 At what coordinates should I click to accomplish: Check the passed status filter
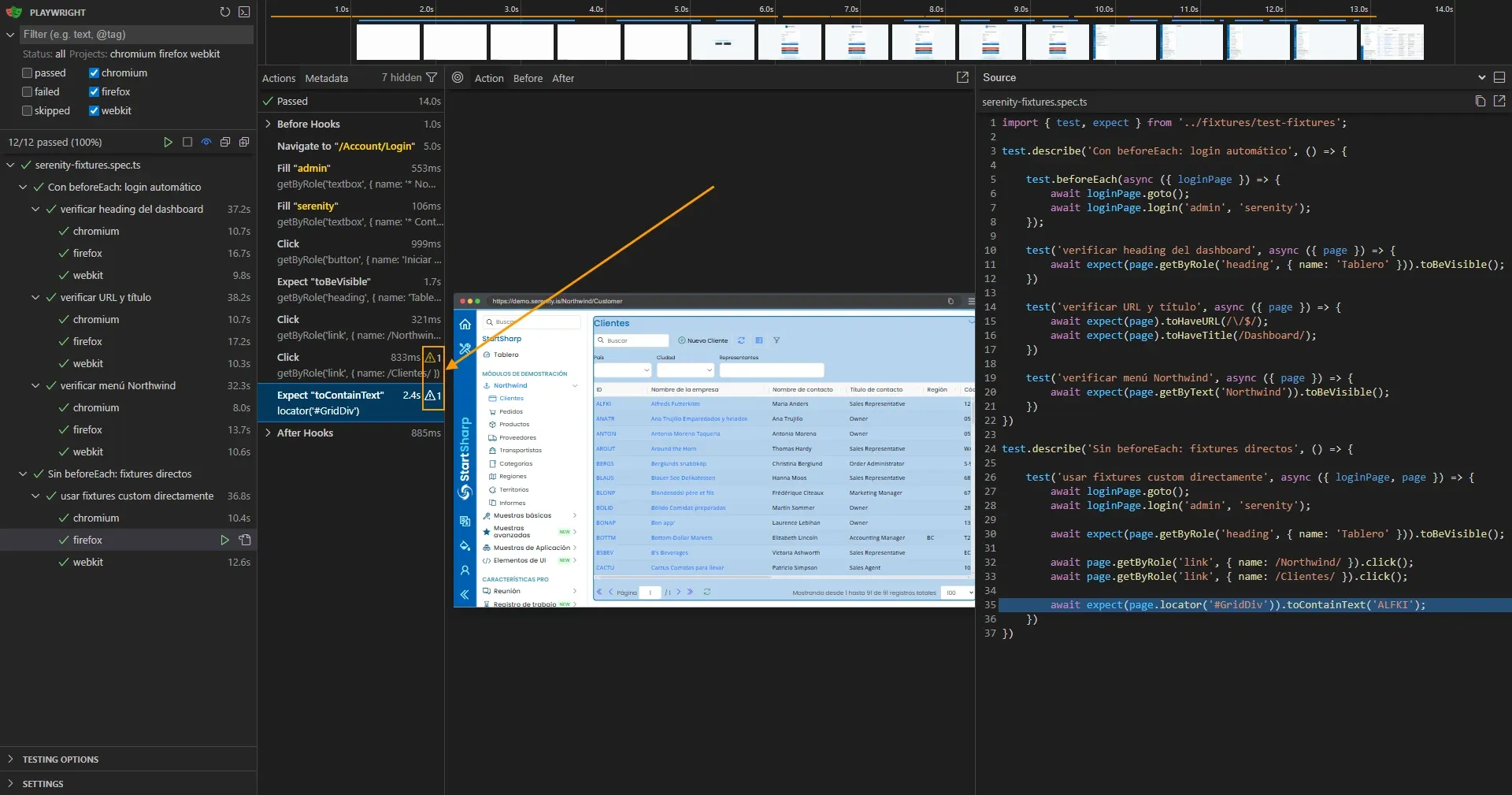click(x=28, y=72)
